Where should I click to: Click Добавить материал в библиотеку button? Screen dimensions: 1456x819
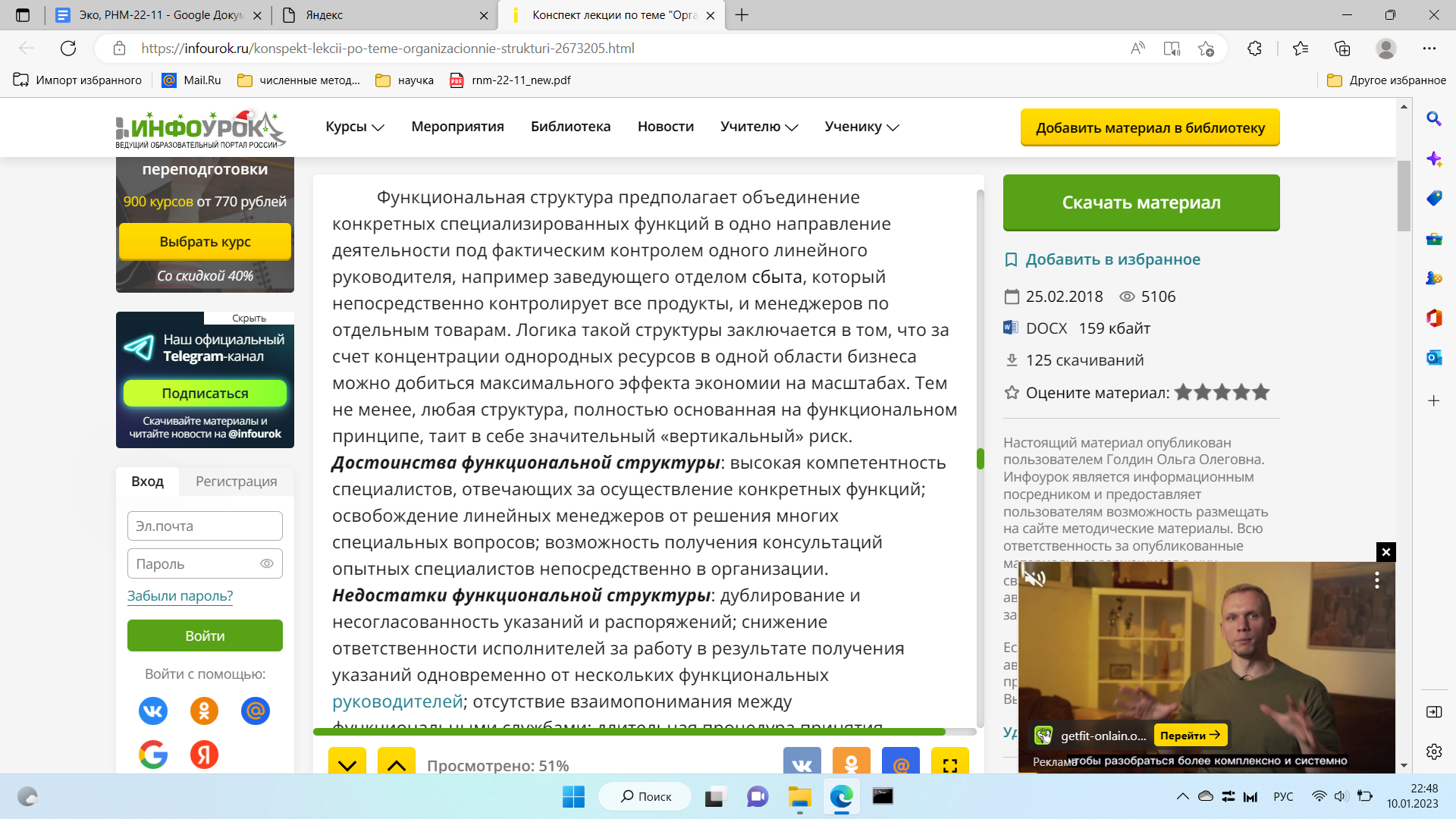pyautogui.click(x=1150, y=127)
